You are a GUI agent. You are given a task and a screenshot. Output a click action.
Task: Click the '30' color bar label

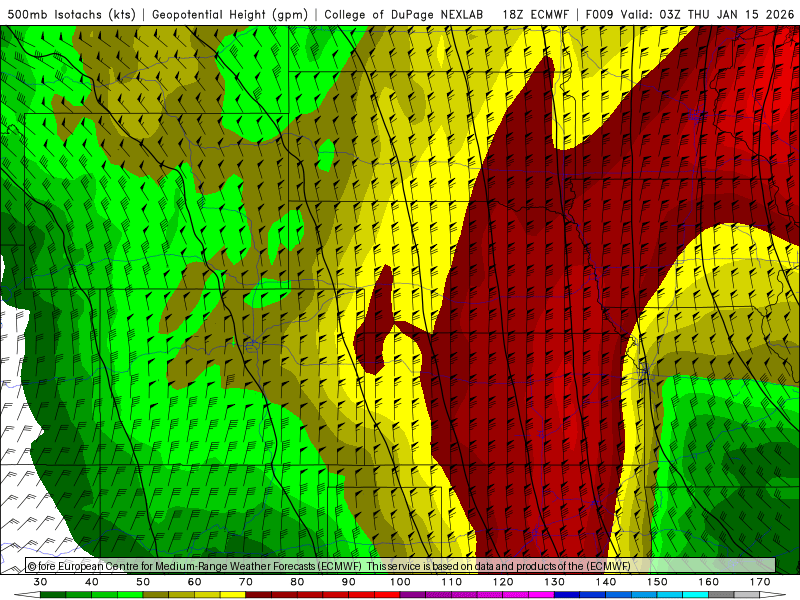pyautogui.click(x=40, y=582)
